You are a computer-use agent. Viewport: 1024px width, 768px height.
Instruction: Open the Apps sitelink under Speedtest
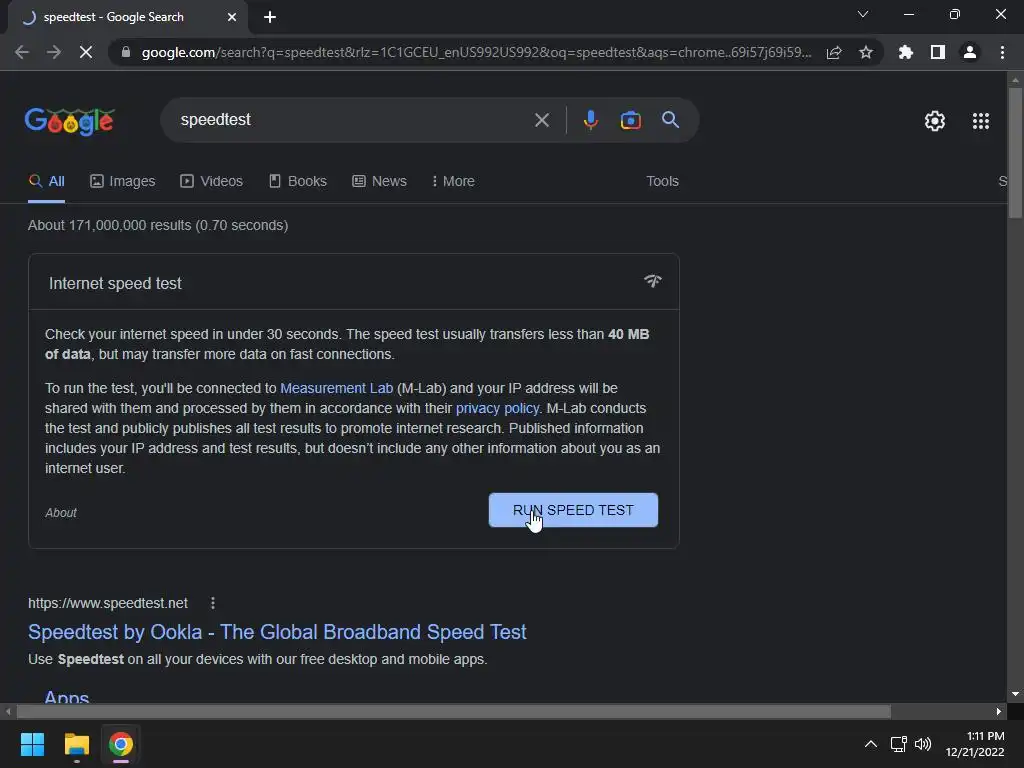tap(67, 696)
